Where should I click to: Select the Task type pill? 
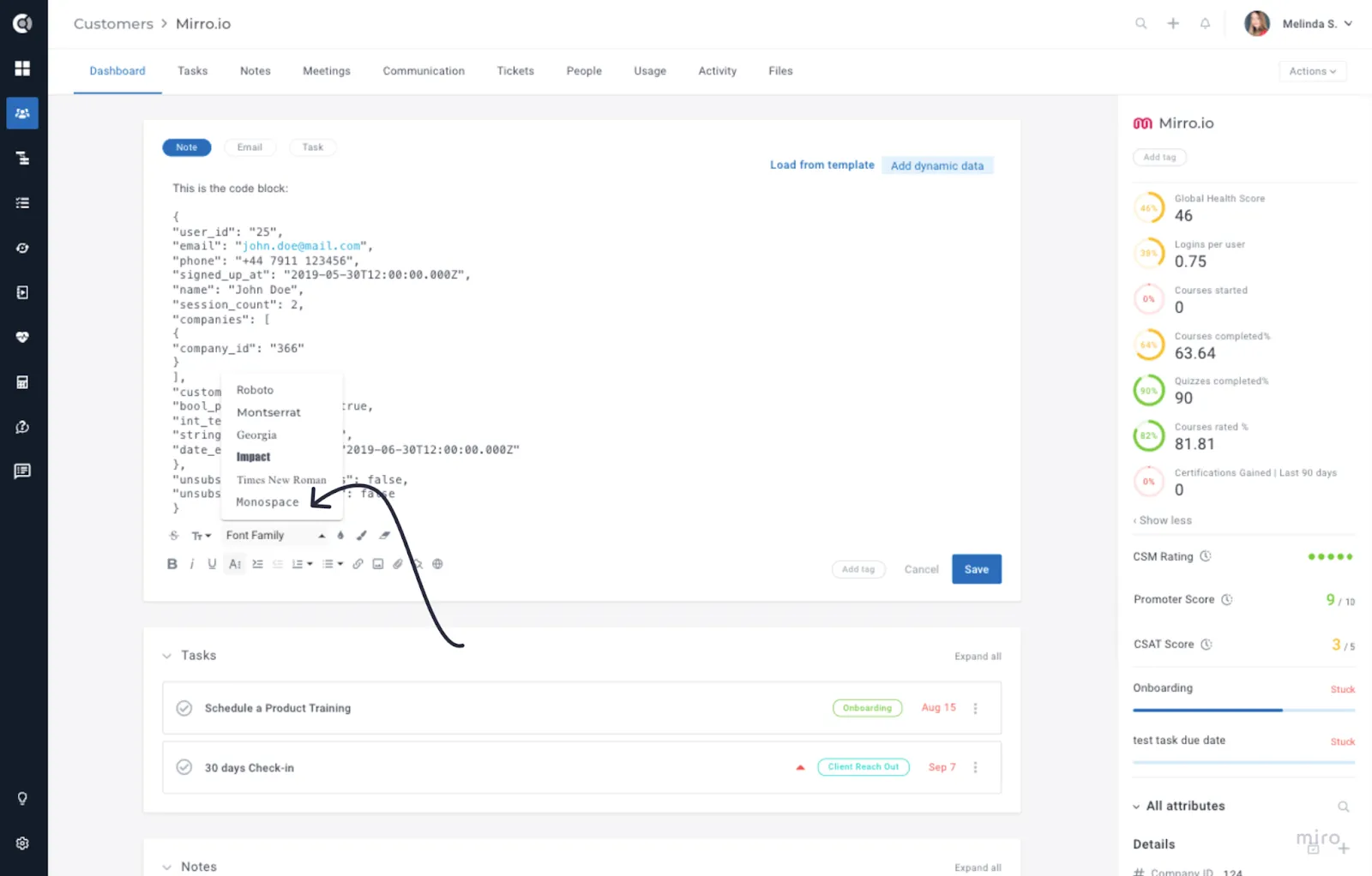point(313,147)
